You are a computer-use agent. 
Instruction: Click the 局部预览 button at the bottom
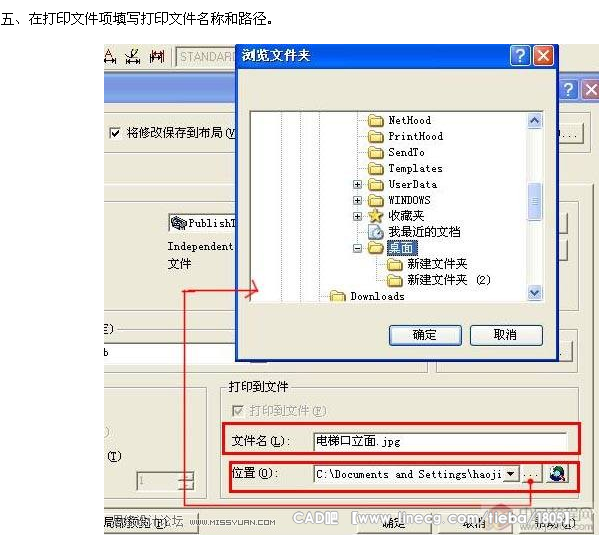pos(151,523)
